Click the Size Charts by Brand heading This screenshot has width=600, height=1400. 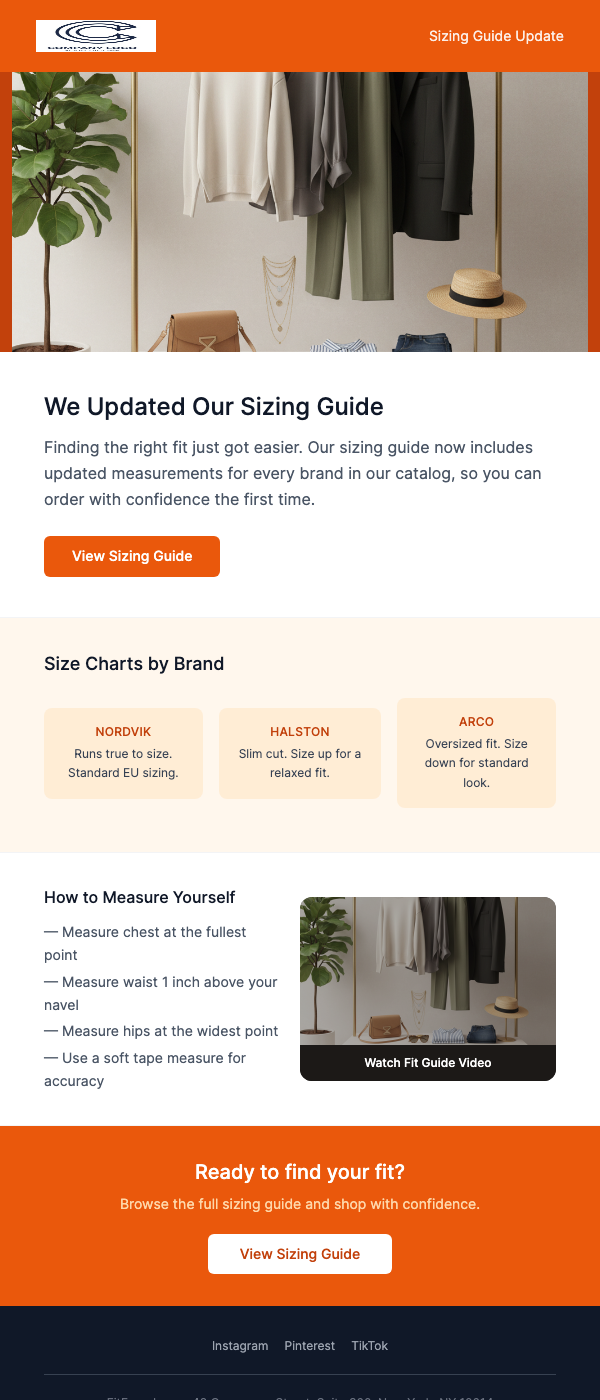(x=134, y=663)
